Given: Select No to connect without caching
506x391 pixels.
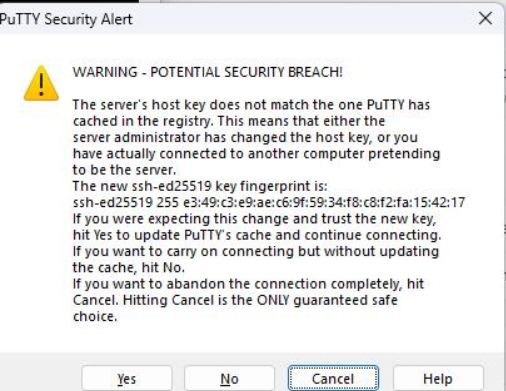Looking at the screenshot, I should pyautogui.click(x=229, y=379).
